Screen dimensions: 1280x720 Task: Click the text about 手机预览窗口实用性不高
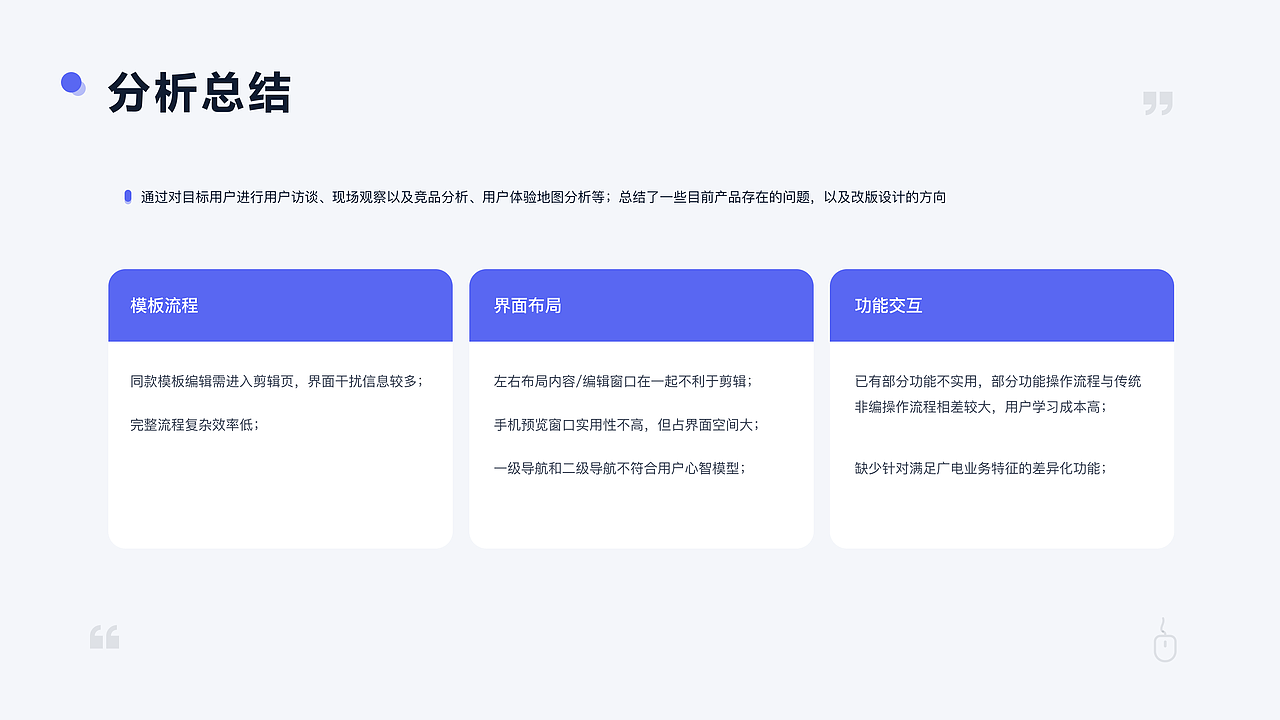click(x=628, y=424)
